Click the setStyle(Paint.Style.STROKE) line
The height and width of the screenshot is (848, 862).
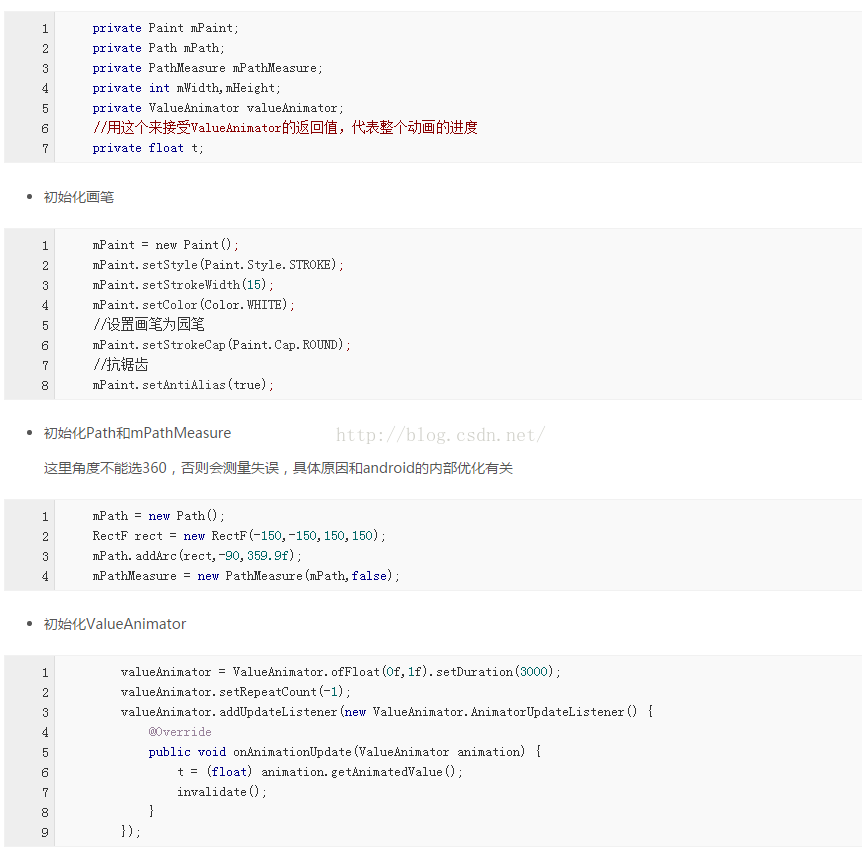(x=218, y=265)
